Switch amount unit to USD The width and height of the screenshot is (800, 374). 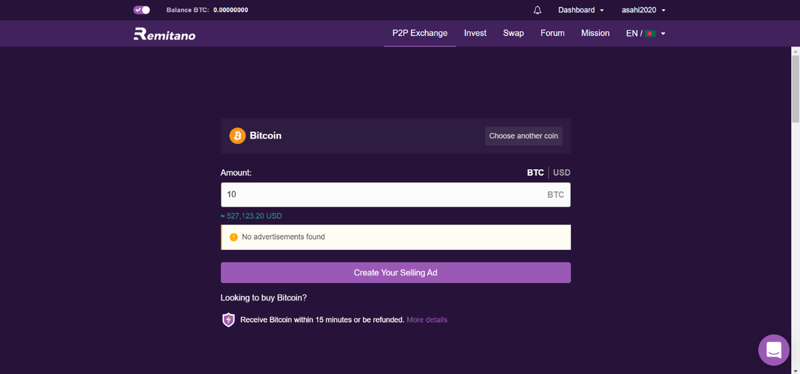pos(562,172)
